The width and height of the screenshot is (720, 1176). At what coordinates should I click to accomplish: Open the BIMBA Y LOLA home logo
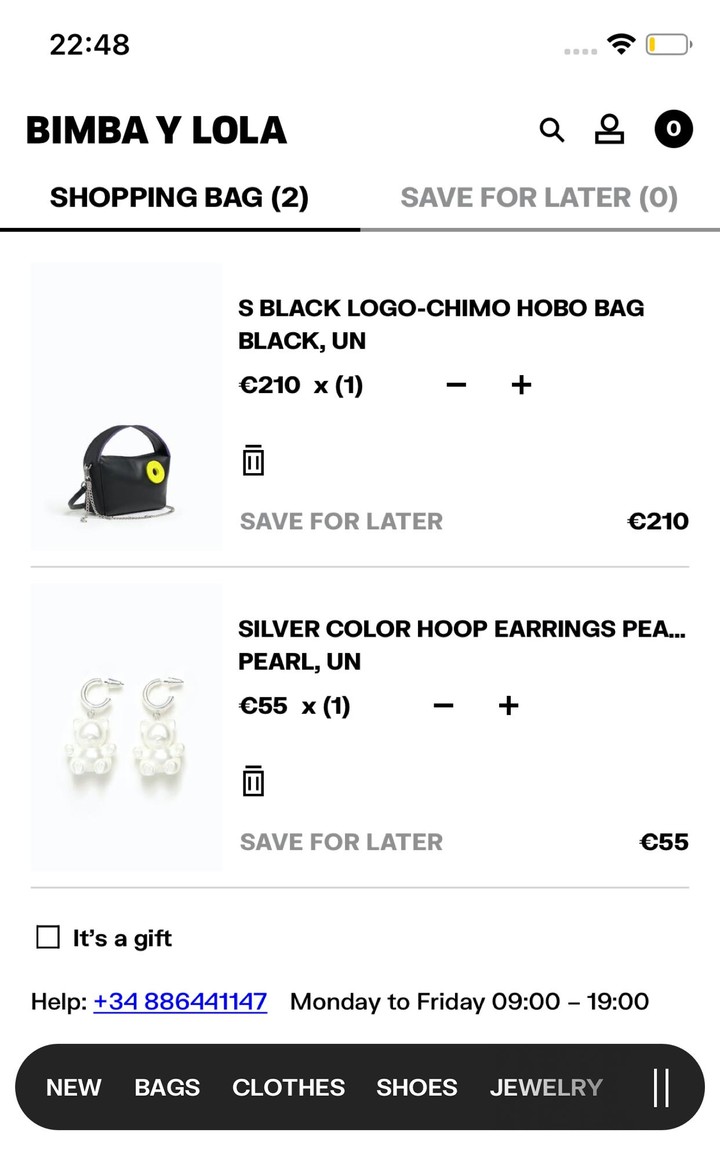click(x=155, y=129)
